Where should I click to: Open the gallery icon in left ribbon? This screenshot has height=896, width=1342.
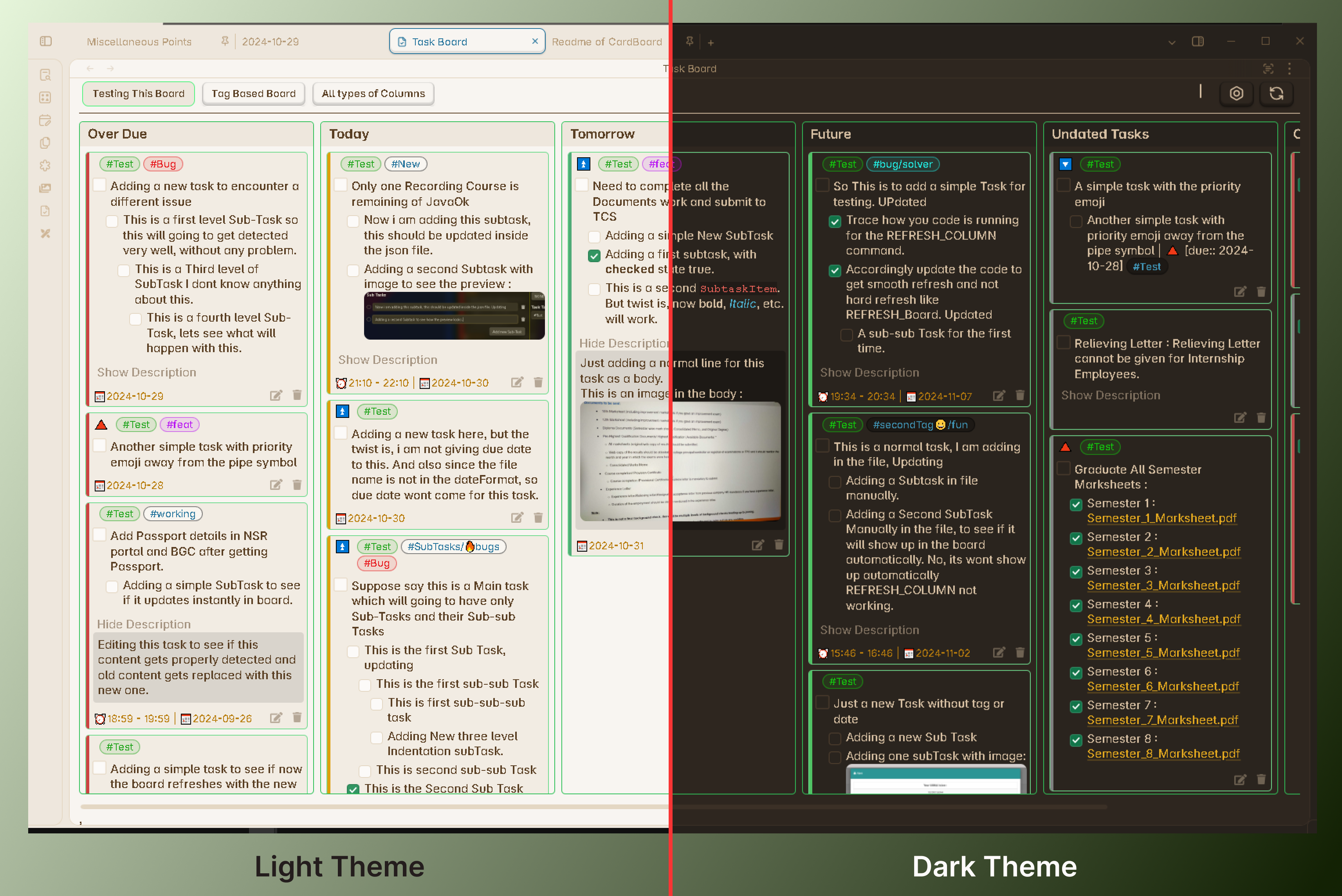pyautogui.click(x=45, y=188)
